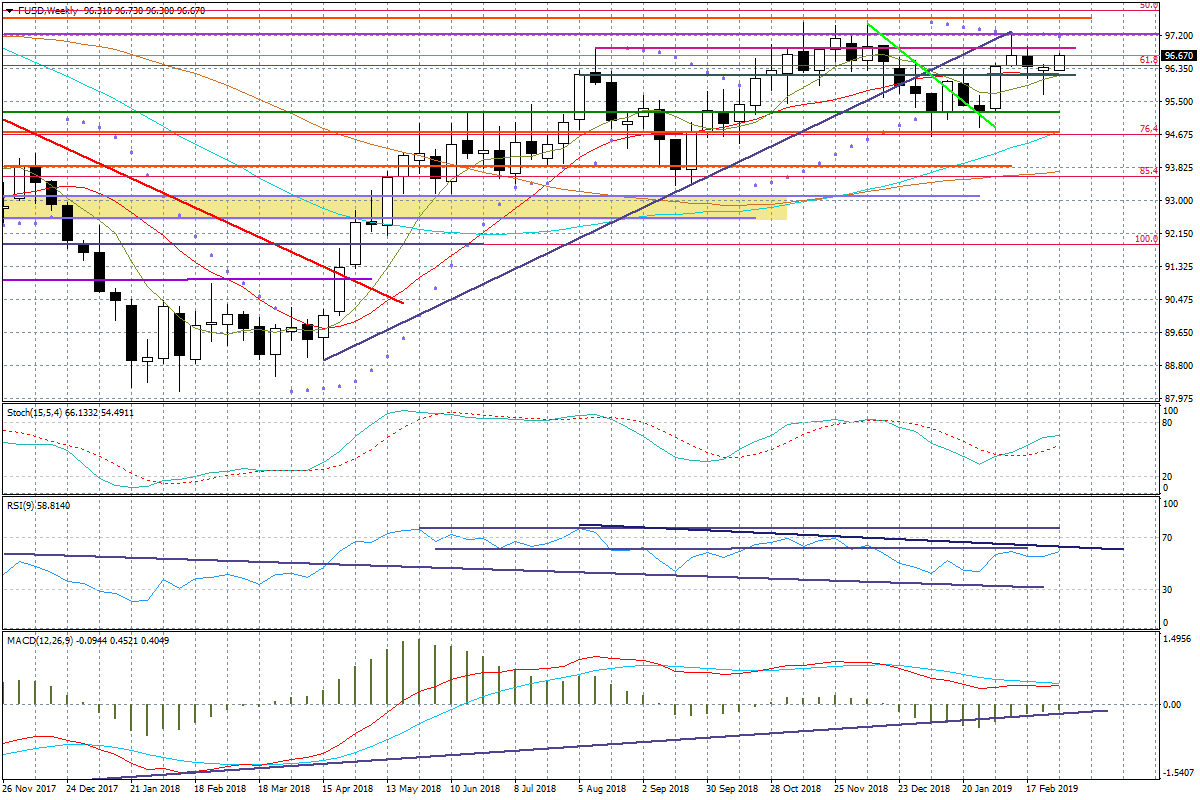Click the 61.8 Fibonacci level label
This screenshot has height=800, width=1200.
tap(1148, 60)
